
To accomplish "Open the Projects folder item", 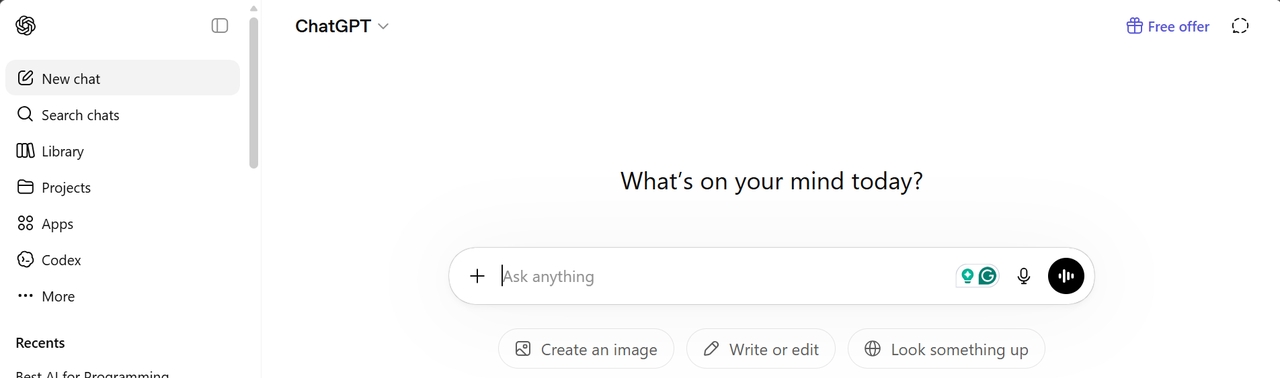I will click(123, 187).
